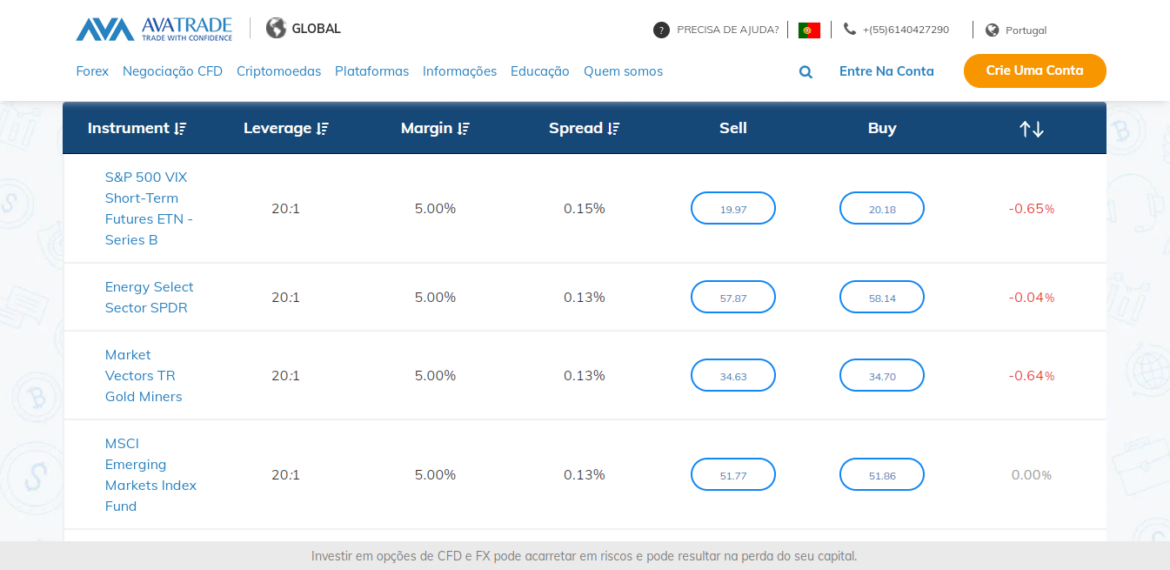Open MSCI Emerging Markets Index Fund link
This screenshot has width=1170, height=570.
[151, 475]
